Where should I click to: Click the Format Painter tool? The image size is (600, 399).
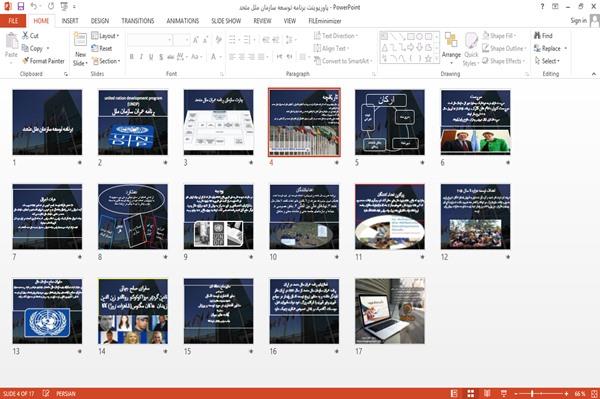click(x=43, y=61)
